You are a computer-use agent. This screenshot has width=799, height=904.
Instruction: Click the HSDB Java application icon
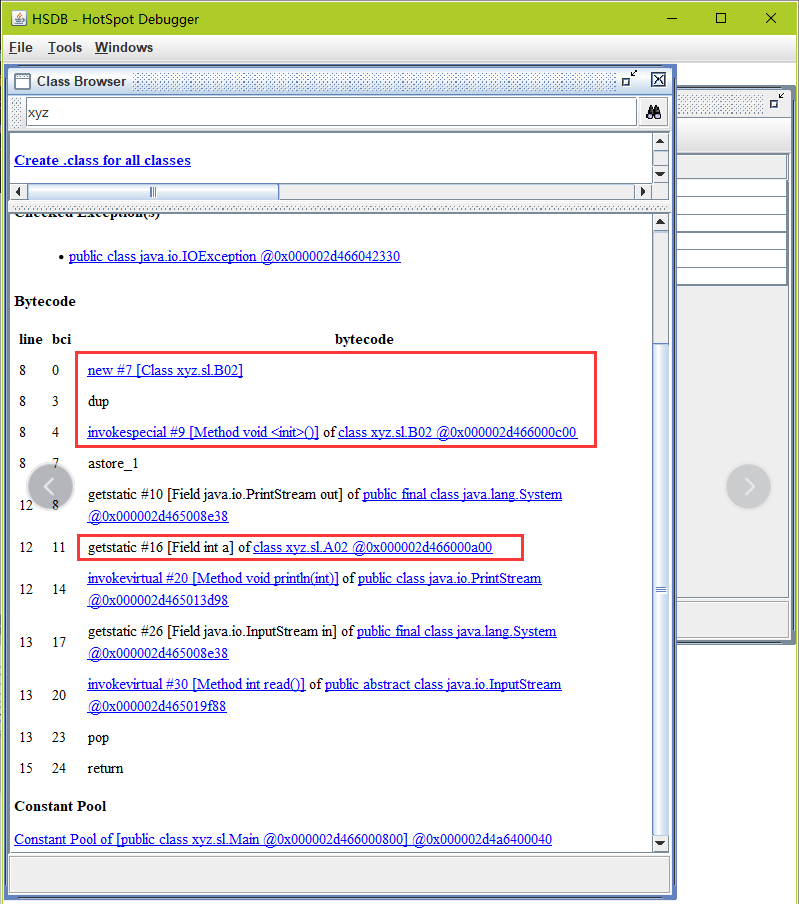16,19
